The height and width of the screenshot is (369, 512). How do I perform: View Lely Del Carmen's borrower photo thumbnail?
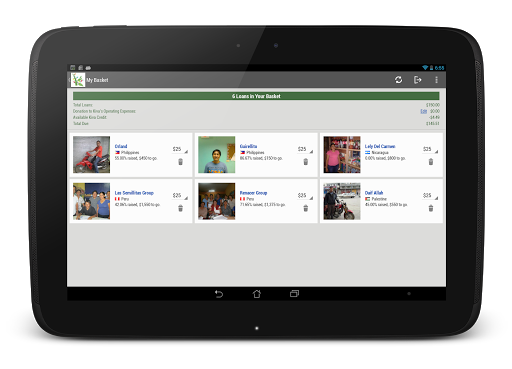(342, 154)
